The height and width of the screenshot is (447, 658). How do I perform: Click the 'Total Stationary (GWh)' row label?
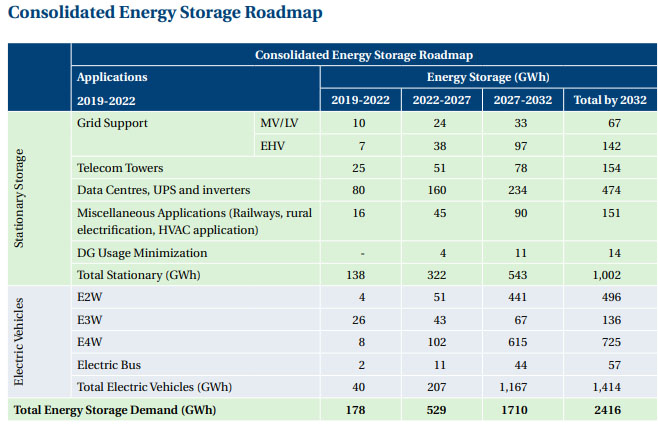(142, 274)
